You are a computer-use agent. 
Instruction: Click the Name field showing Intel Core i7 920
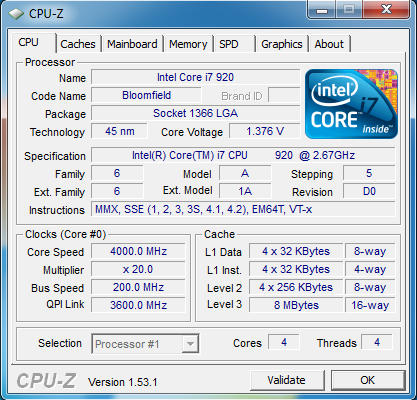coord(196,77)
